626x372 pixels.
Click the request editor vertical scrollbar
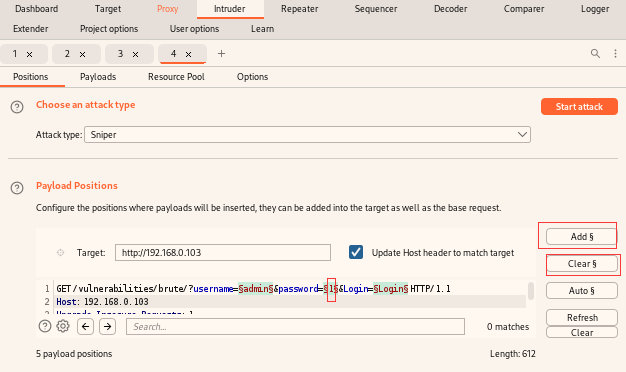(531, 291)
